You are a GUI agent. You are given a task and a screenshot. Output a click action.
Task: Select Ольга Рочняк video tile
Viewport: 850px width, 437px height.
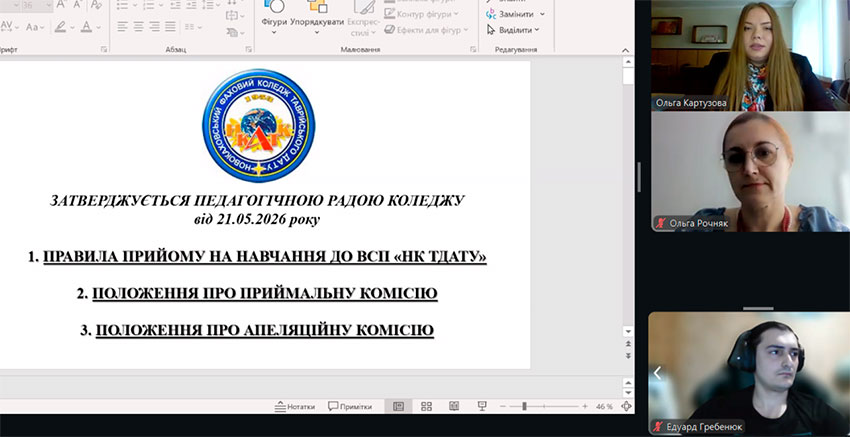tap(750, 172)
